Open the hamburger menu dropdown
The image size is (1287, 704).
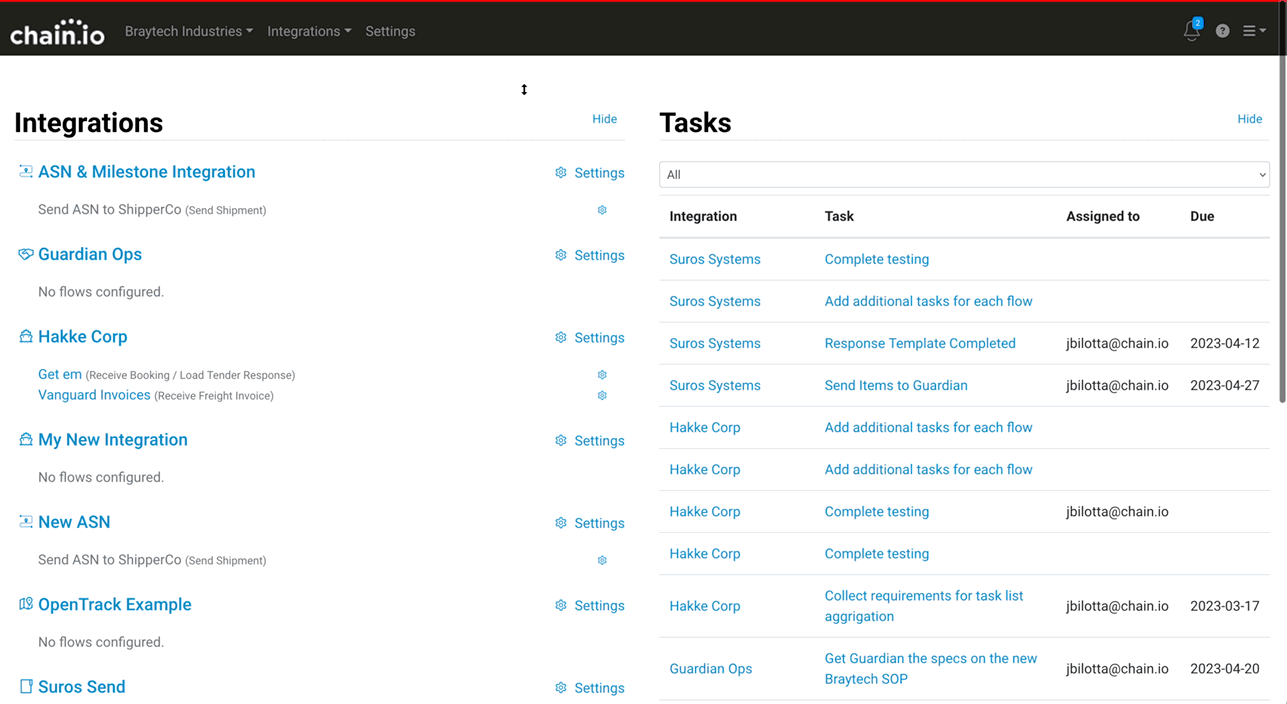(x=1254, y=31)
